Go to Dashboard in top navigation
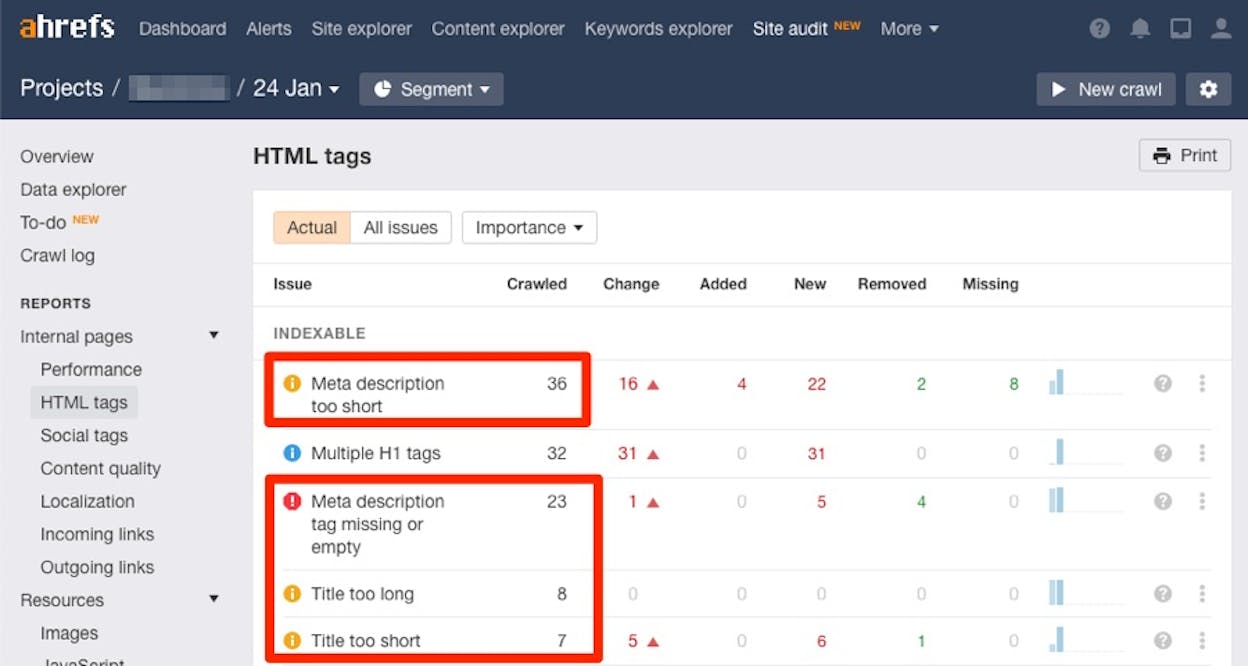 tap(183, 29)
